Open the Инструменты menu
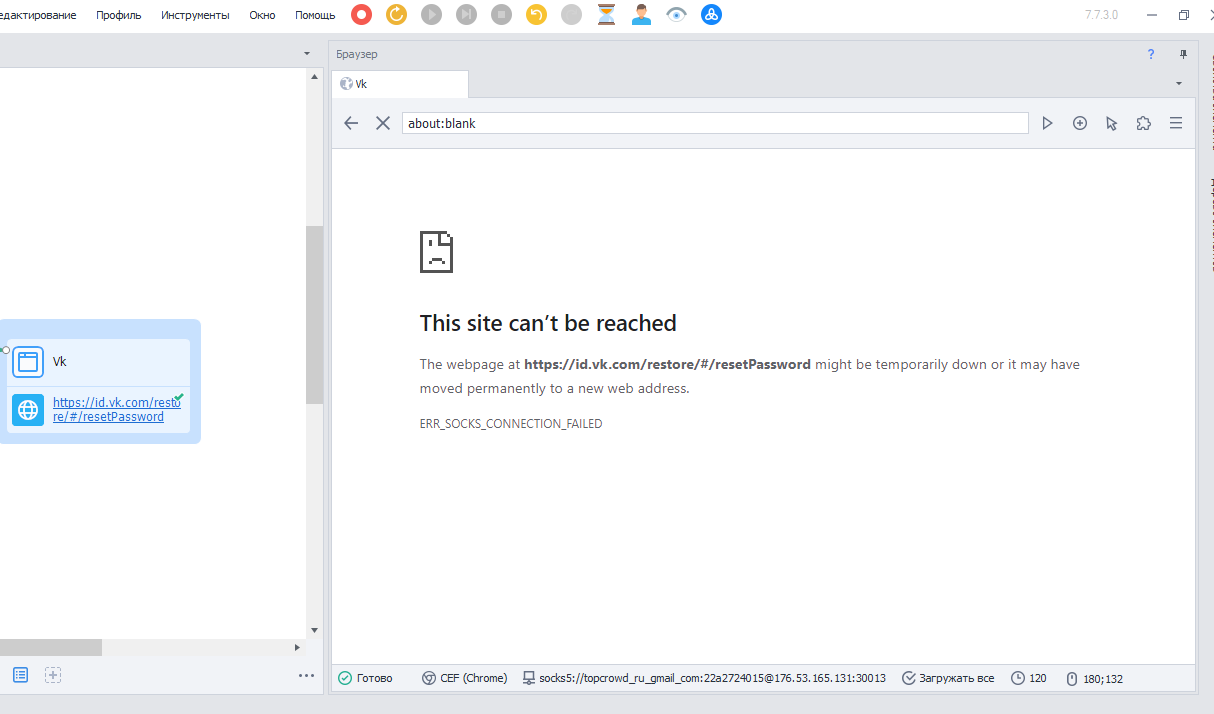This screenshot has width=1214, height=714. click(195, 15)
